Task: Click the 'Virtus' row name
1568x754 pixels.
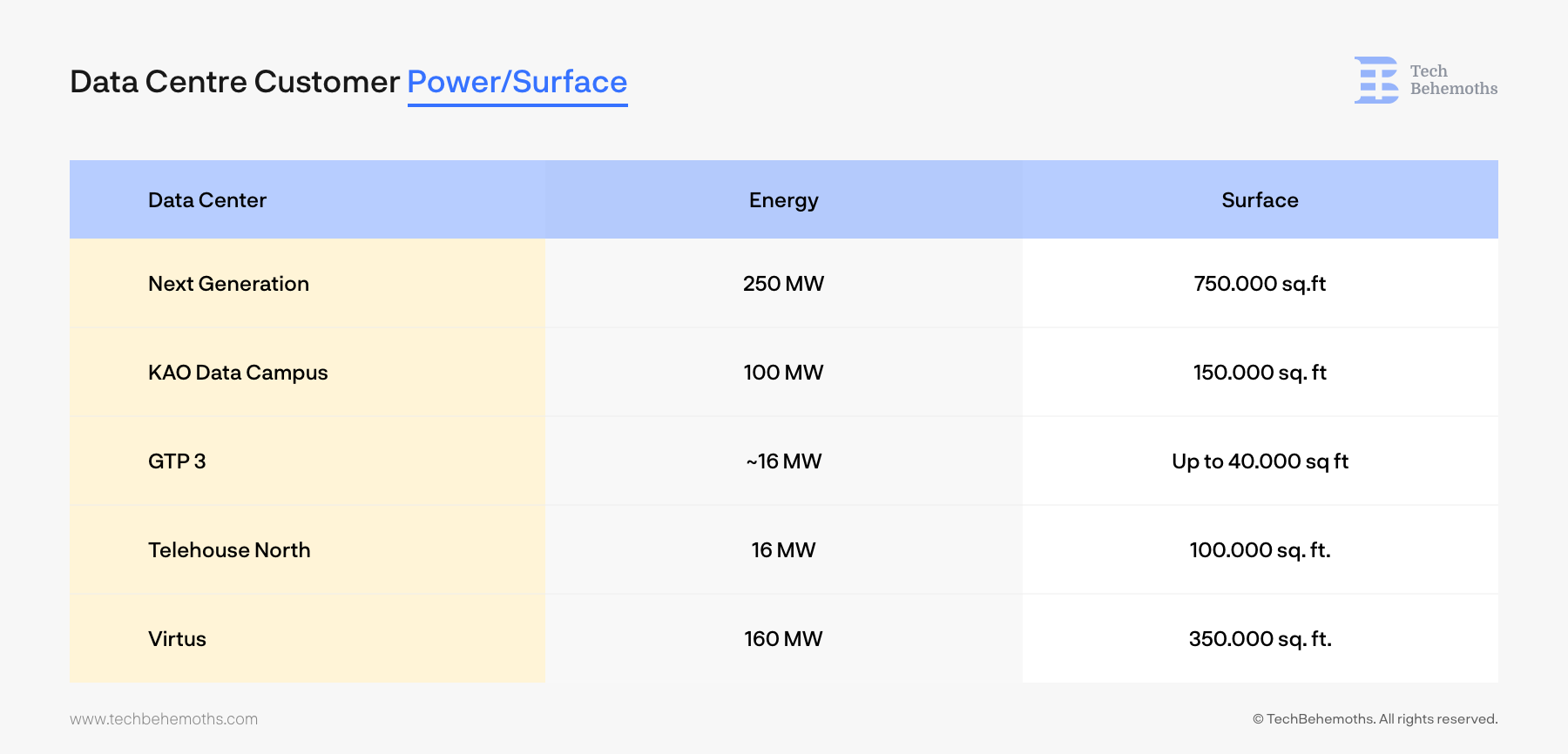Action: pos(177,639)
